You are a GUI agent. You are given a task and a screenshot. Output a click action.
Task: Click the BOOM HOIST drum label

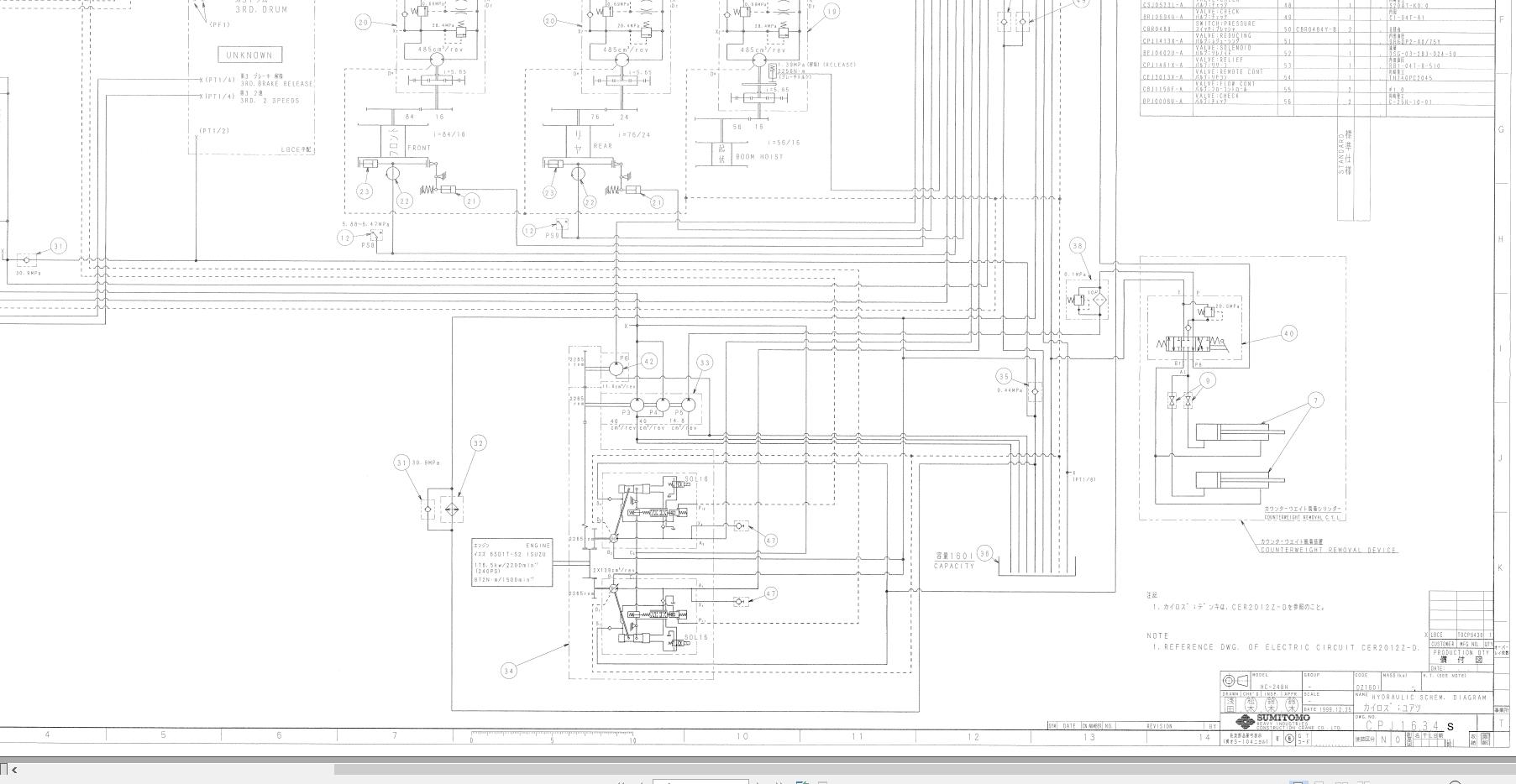[x=759, y=157]
